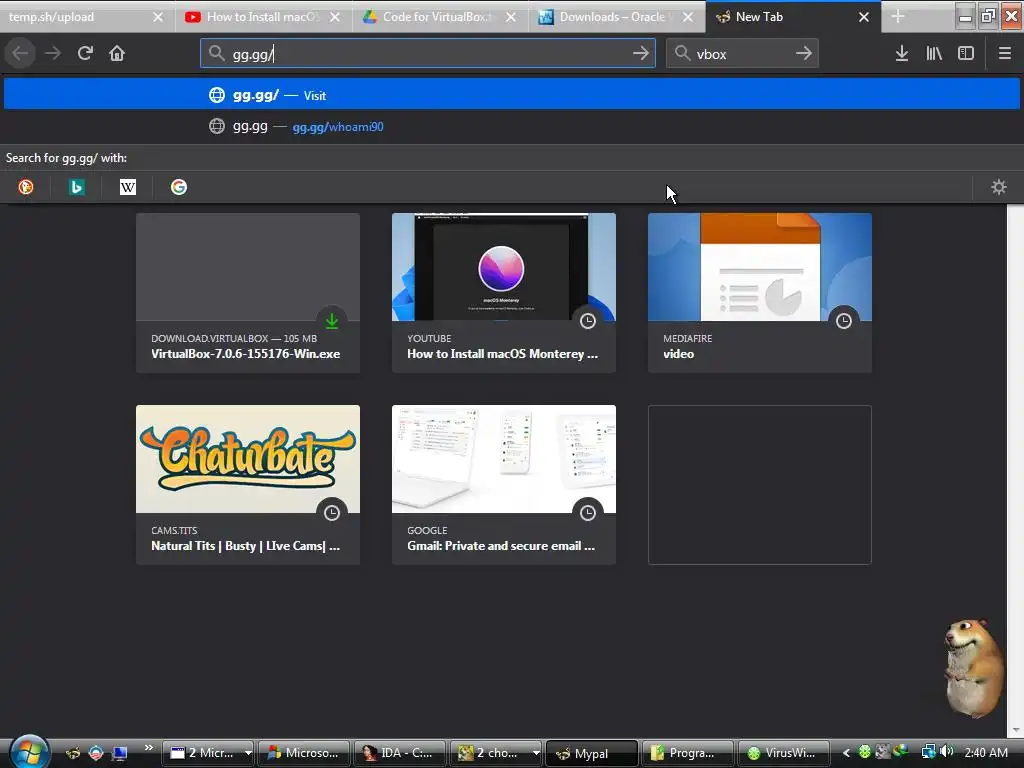Open search settings gear icon
The image size is (1024, 768).
(999, 187)
